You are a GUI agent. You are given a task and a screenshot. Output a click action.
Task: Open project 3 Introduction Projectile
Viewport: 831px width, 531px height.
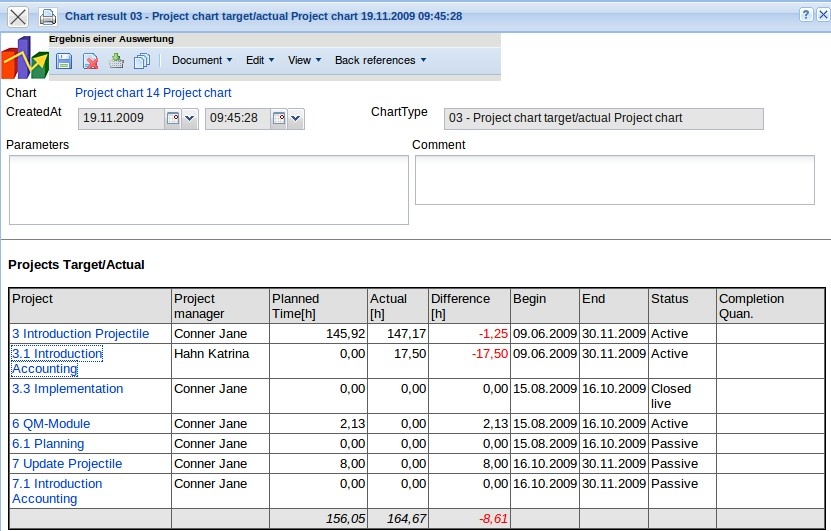tap(80, 334)
